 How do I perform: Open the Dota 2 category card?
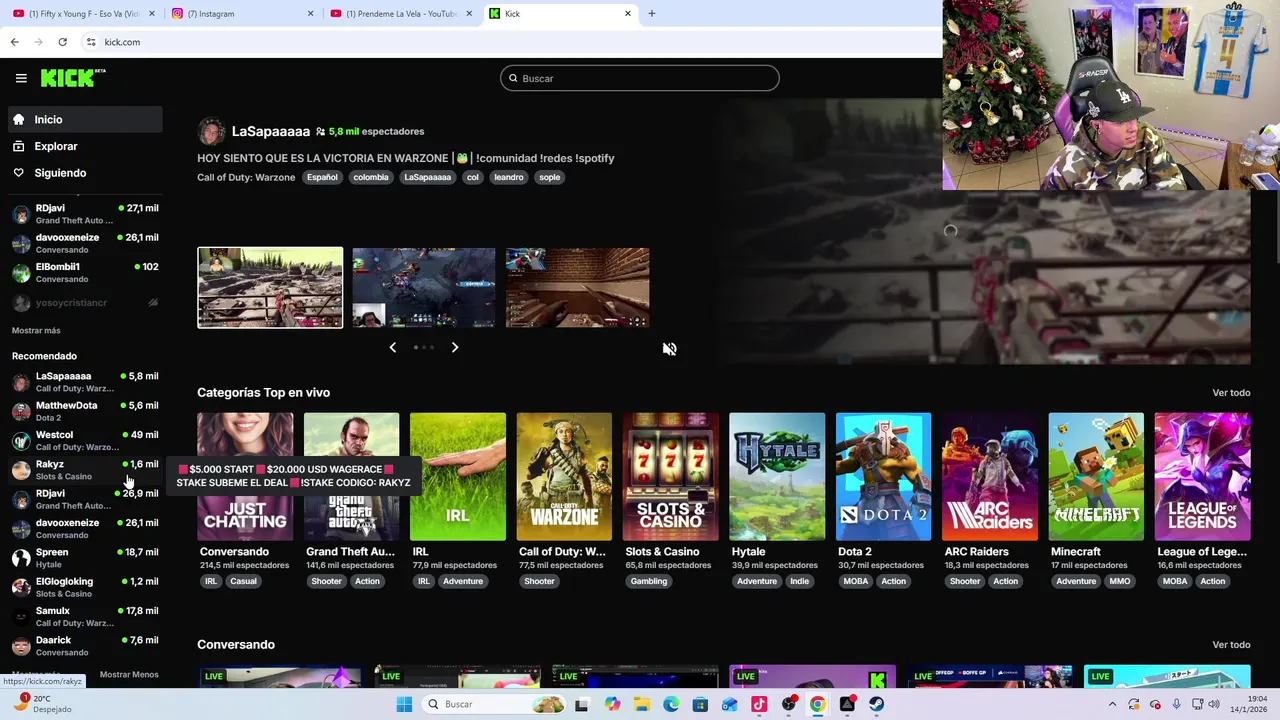click(883, 476)
